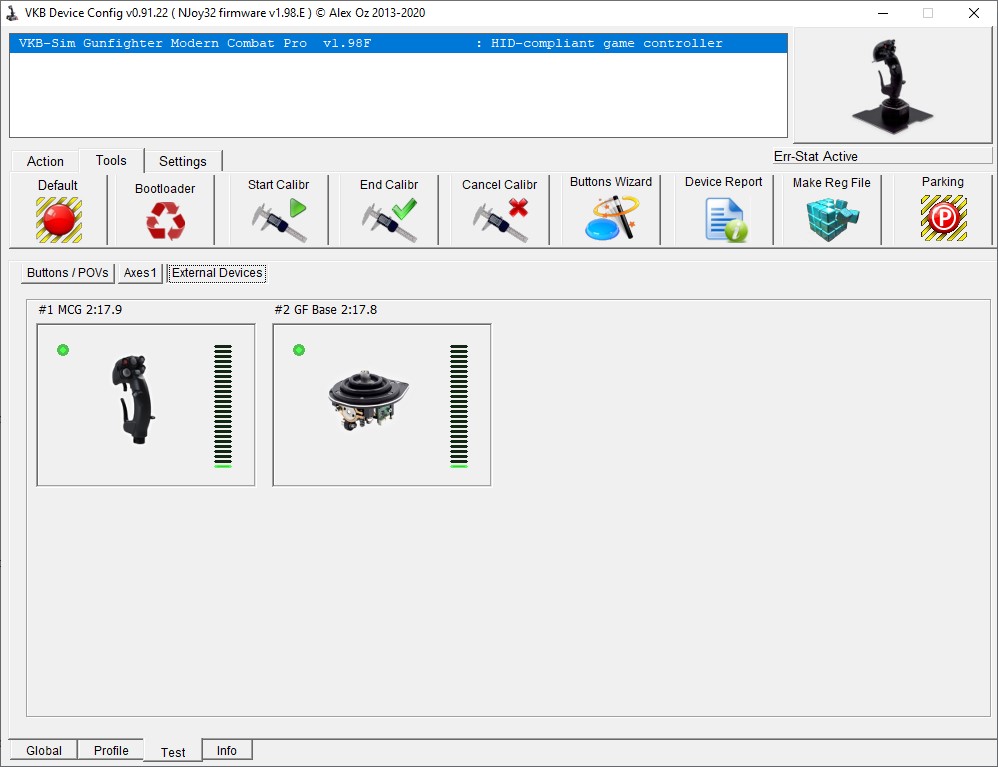Open the Bootloader recycle icon
The width and height of the screenshot is (998, 767).
tap(165, 221)
